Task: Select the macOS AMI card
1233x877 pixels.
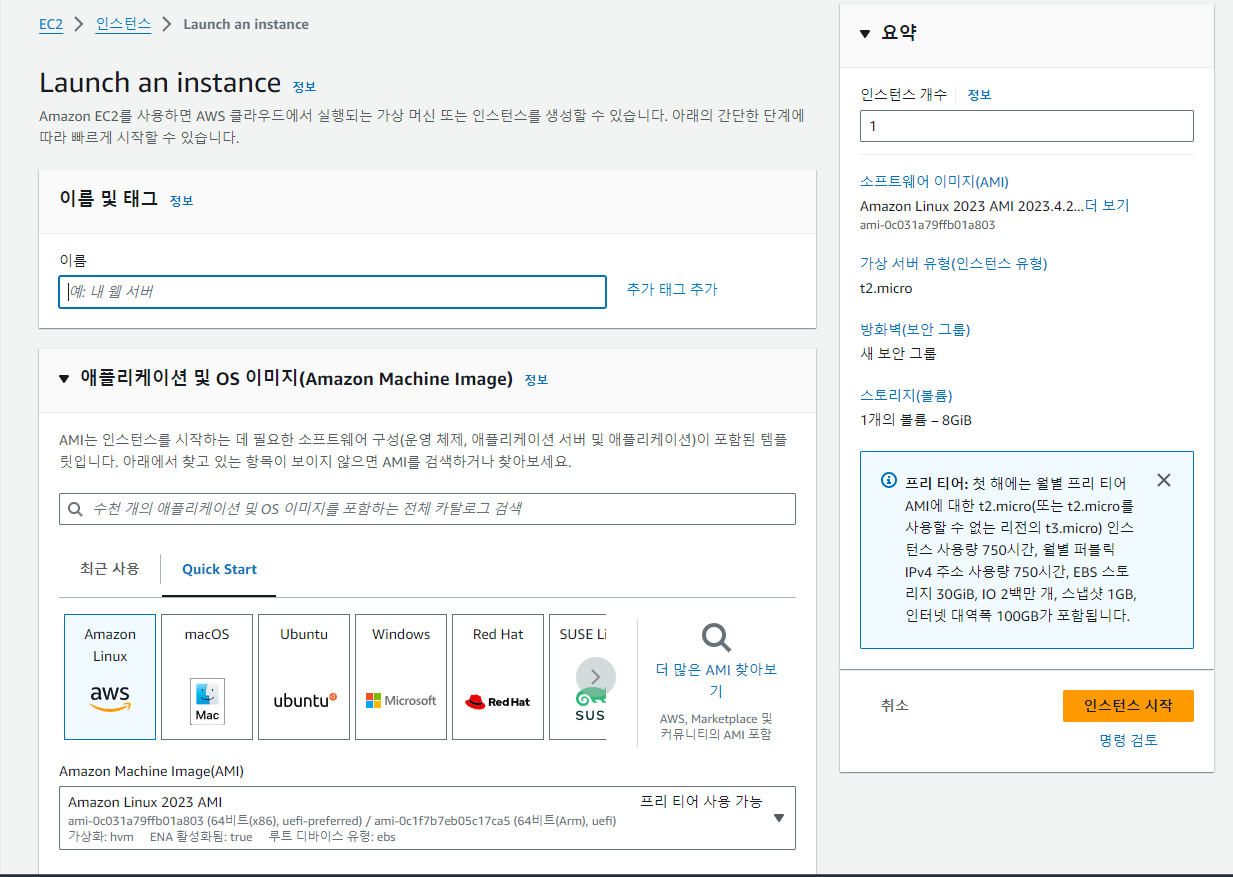Action: click(207, 677)
